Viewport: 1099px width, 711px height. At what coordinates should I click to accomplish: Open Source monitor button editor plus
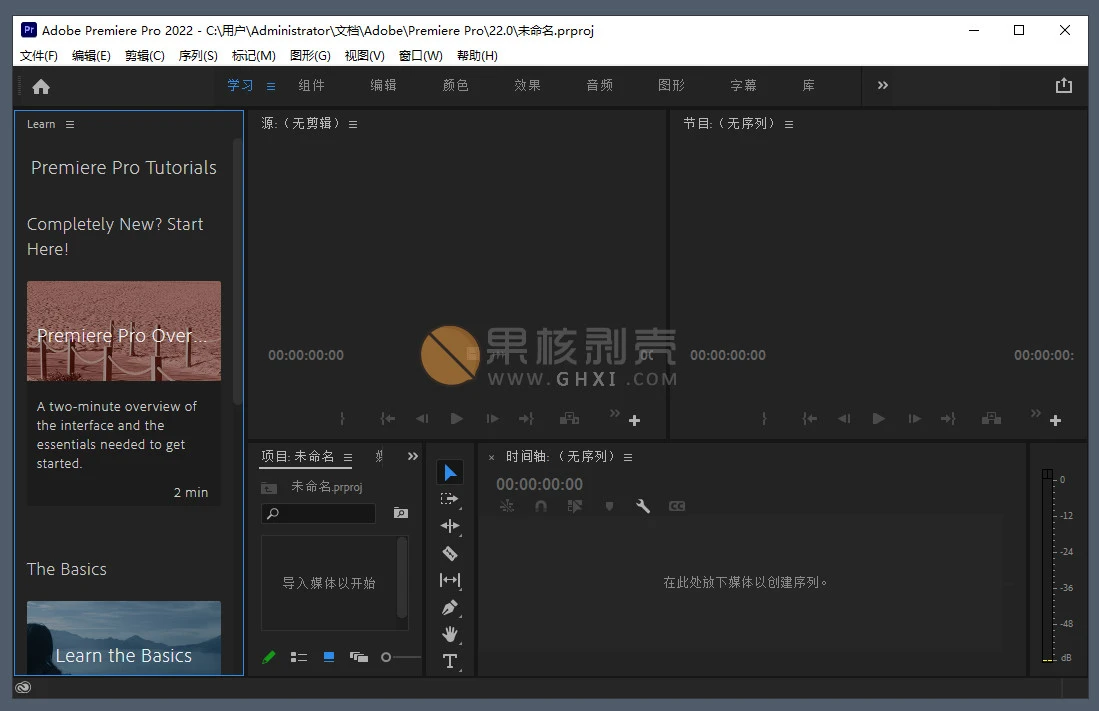634,421
